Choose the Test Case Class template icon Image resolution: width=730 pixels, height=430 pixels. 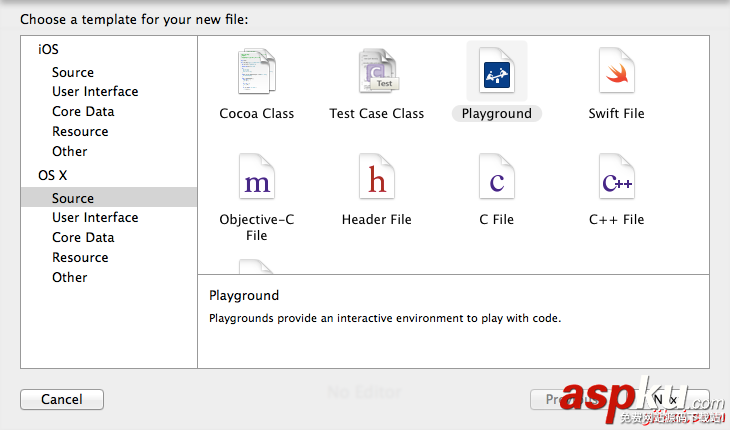[x=379, y=71]
